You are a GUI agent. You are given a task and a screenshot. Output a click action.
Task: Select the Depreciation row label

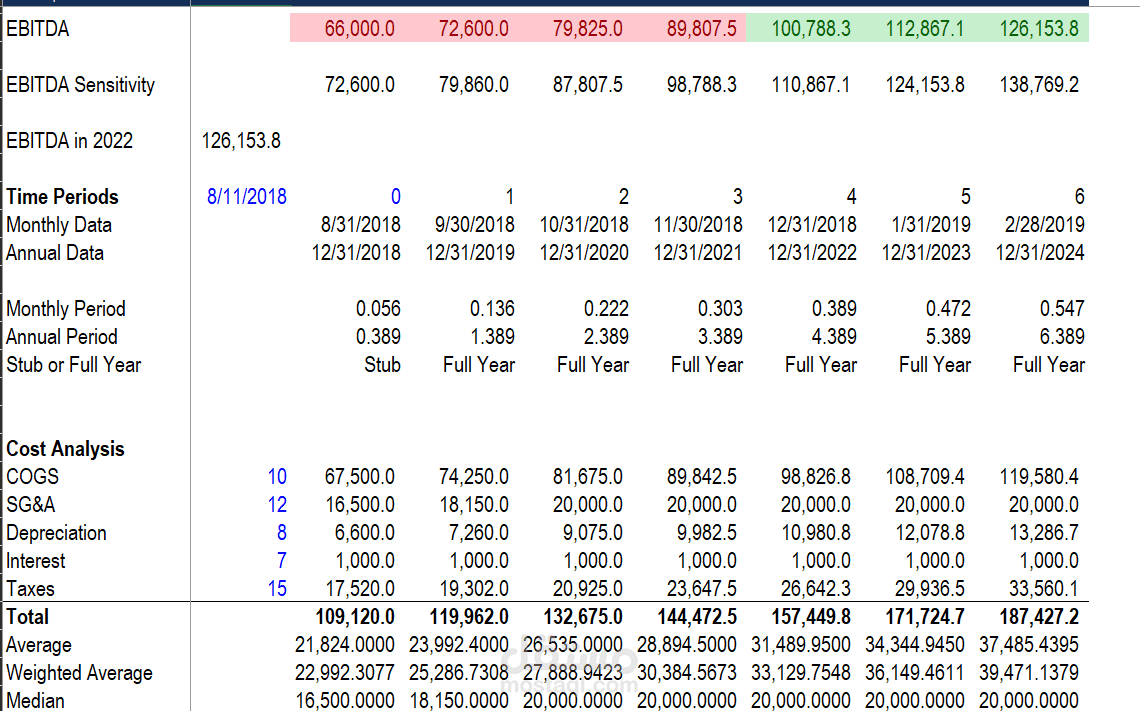click(x=56, y=533)
